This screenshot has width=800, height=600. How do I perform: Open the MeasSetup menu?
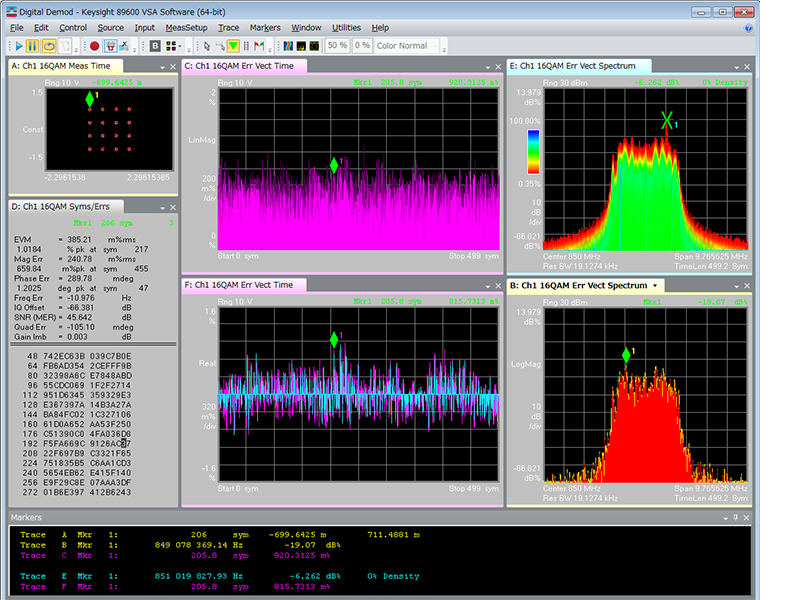click(186, 27)
